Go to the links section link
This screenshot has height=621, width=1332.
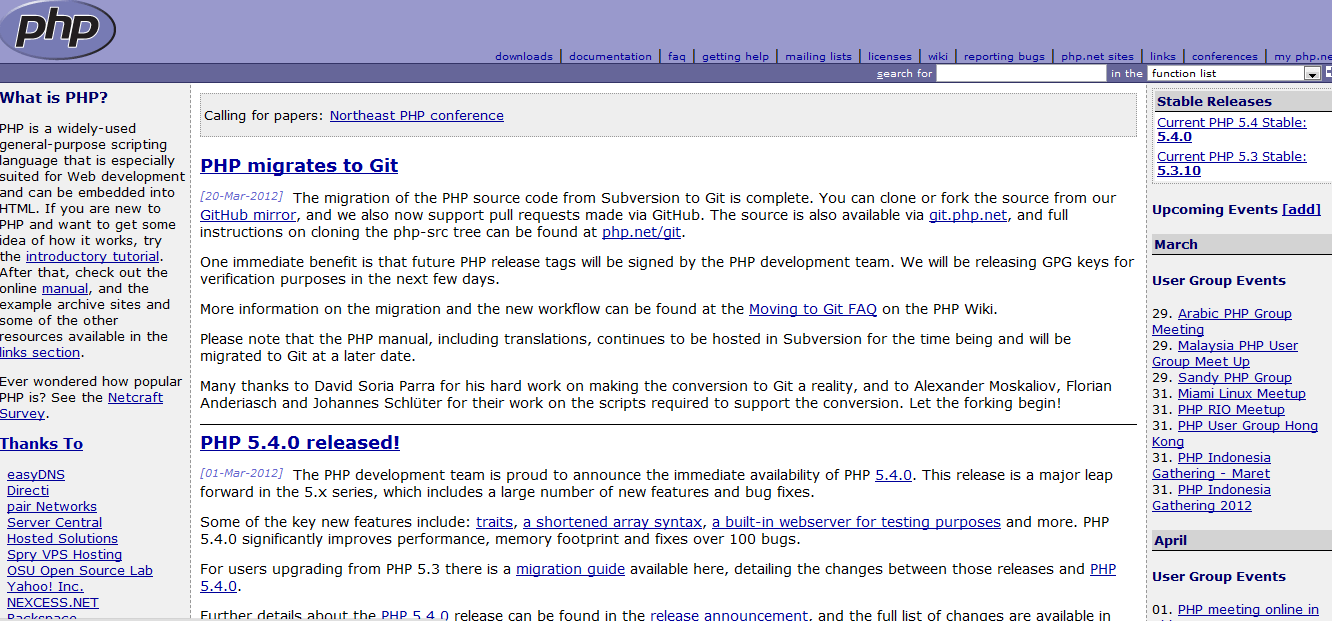click(40, 353)
